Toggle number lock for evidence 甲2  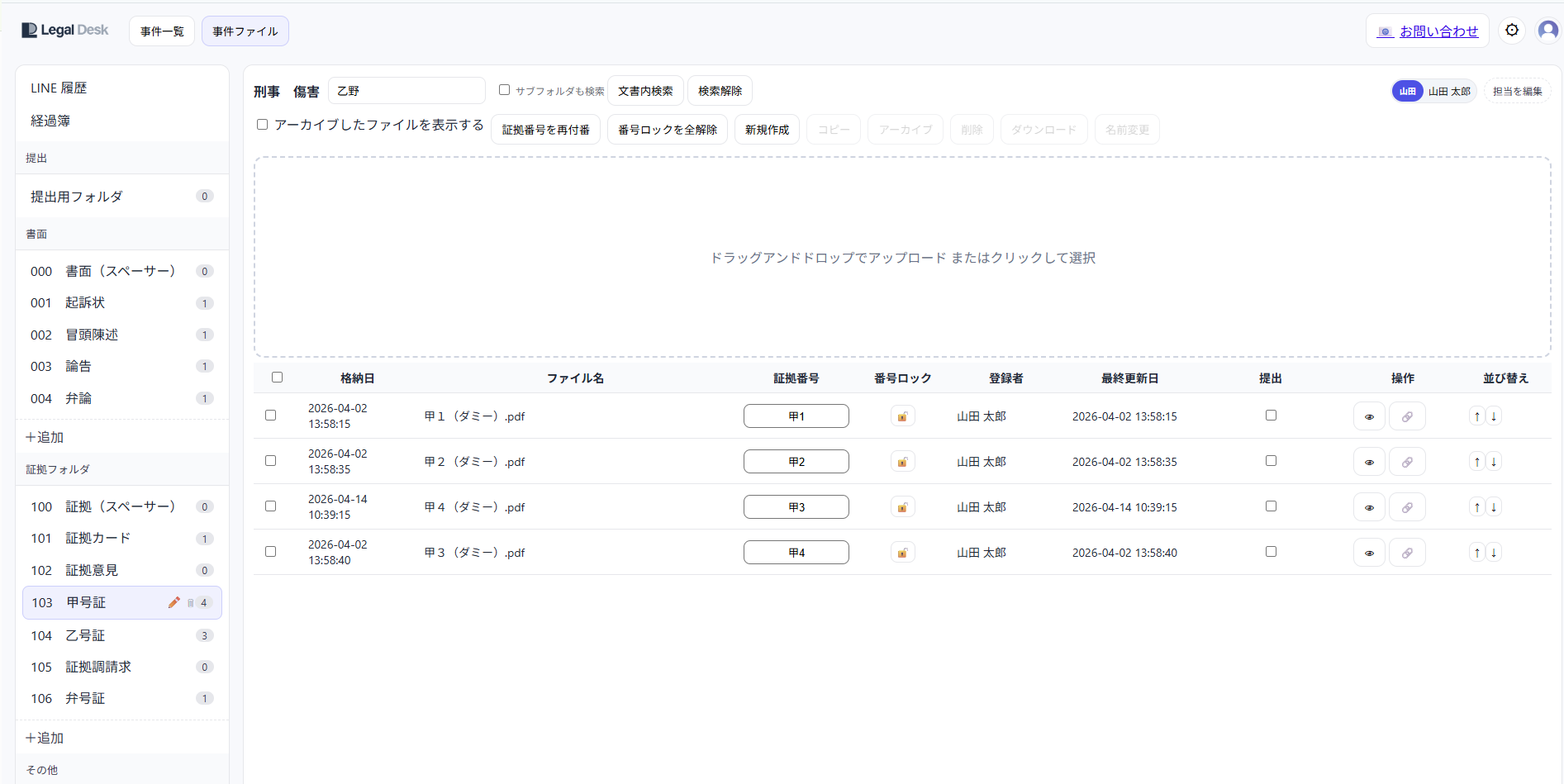(902, 462)
